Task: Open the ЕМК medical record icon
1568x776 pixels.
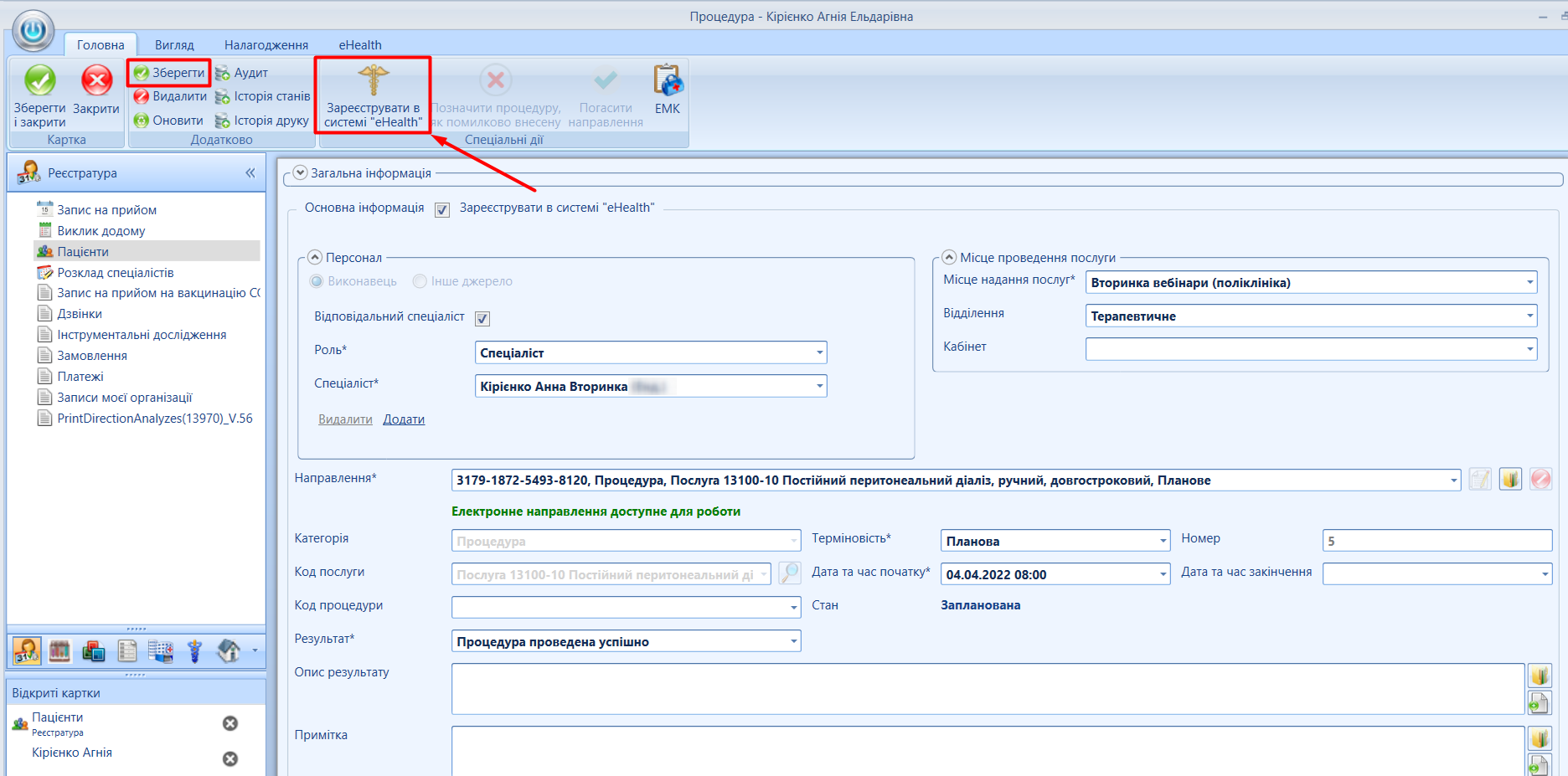Action: pyautogui.click(x=668, y=90)
